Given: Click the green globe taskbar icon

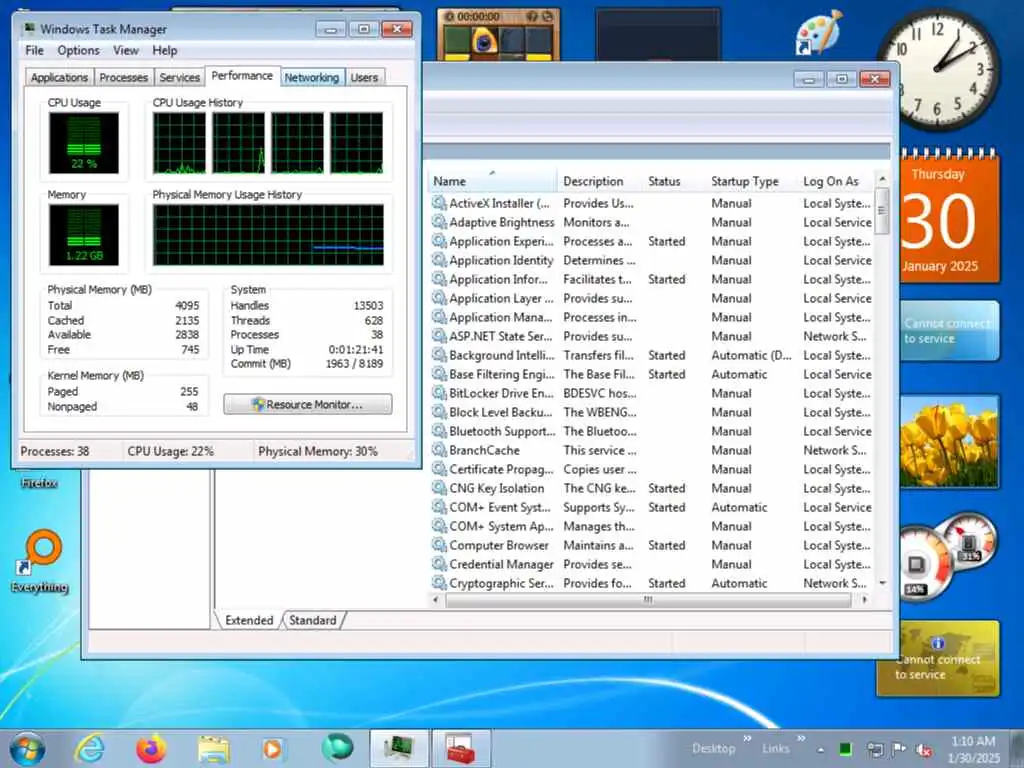Looking at the screenshot, I should (337, 748).
